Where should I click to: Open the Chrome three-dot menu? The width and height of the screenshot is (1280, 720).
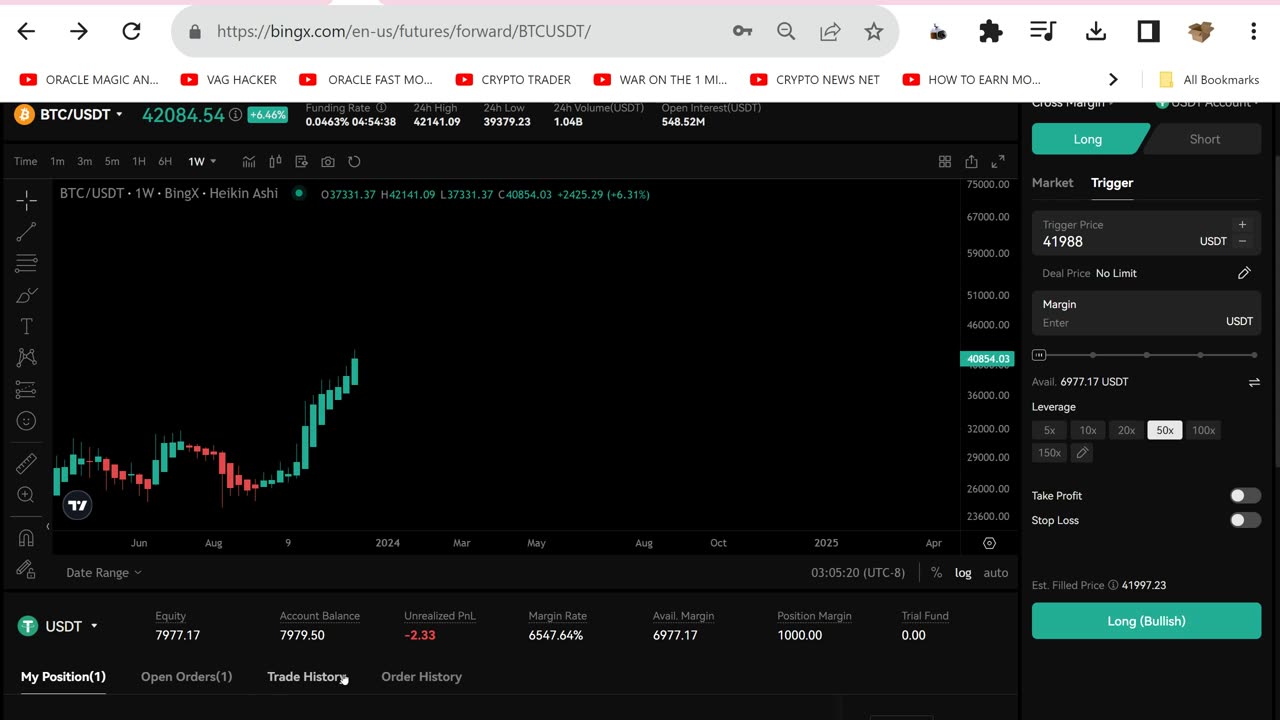click(1253, 31)
